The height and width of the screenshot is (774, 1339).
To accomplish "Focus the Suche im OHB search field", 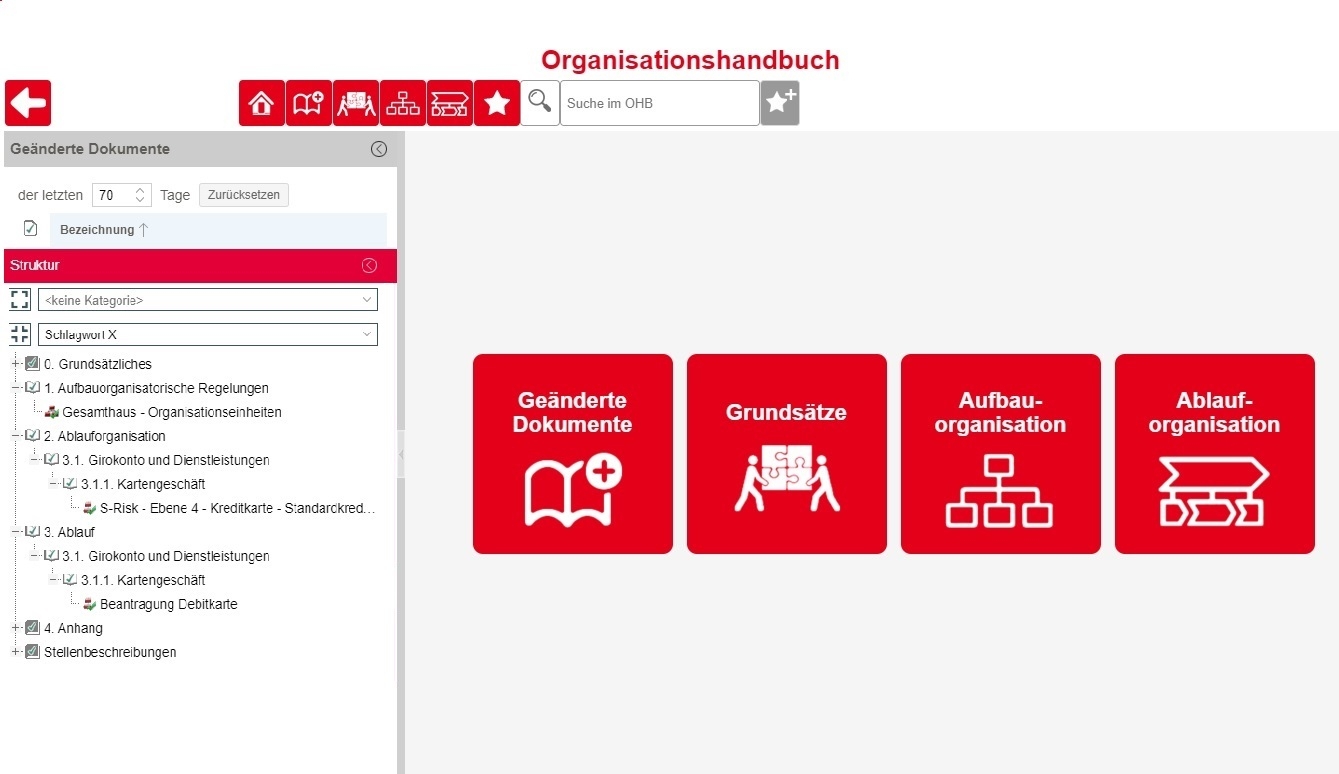I will tap(660, 103).
